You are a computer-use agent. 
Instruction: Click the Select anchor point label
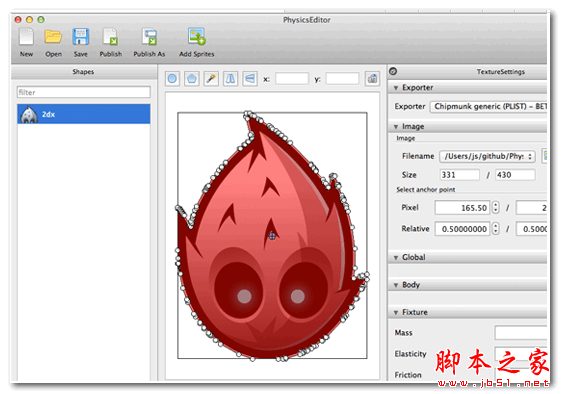pos(426,190)
